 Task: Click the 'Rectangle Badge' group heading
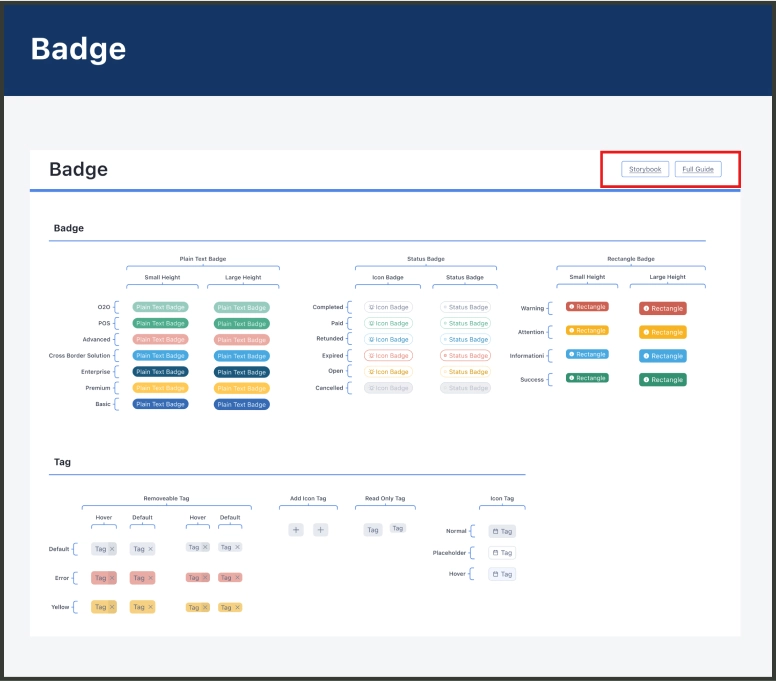click(631, 259)
